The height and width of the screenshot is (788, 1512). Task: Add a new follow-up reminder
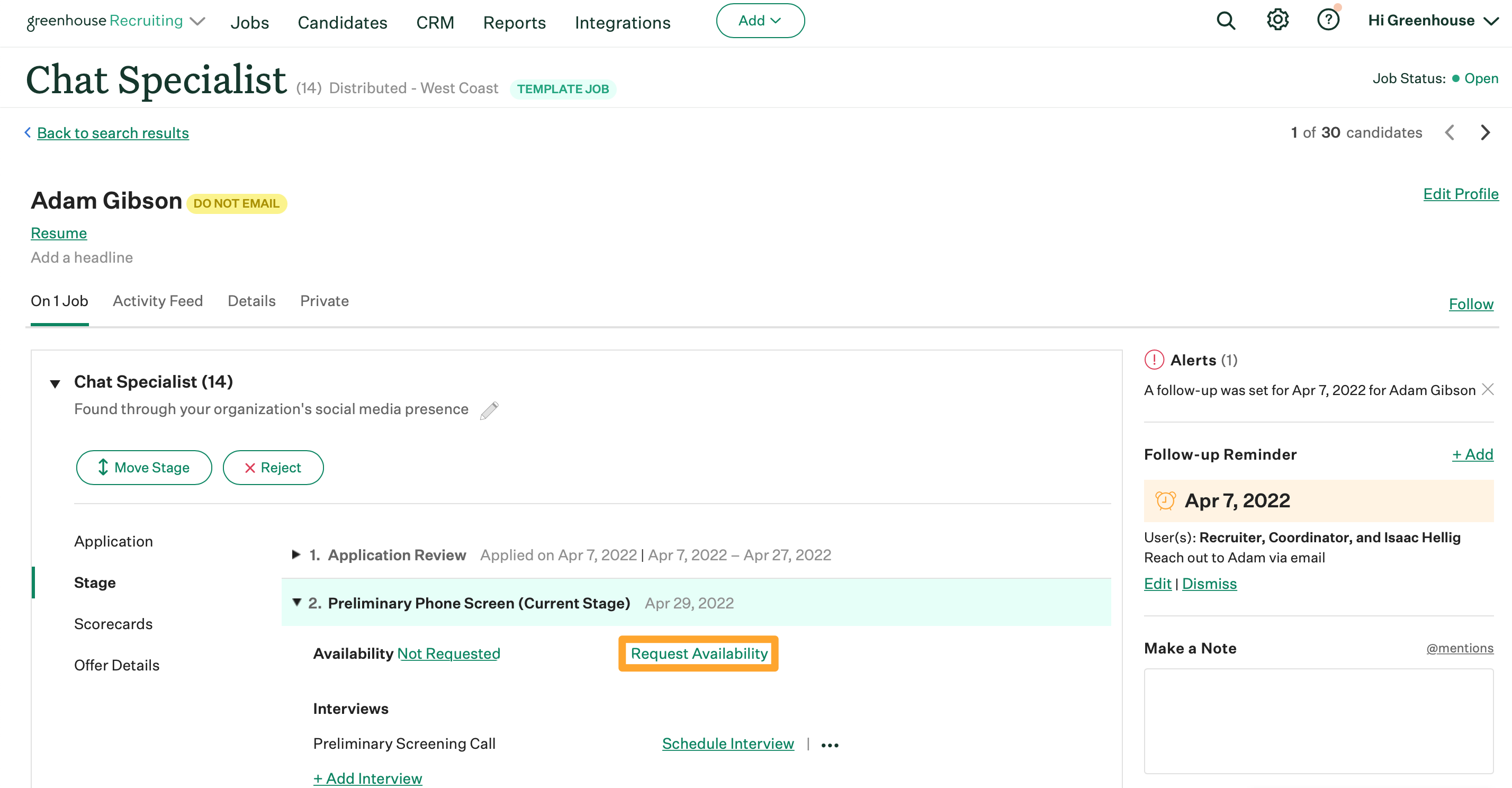click(x=1472, y=454)
